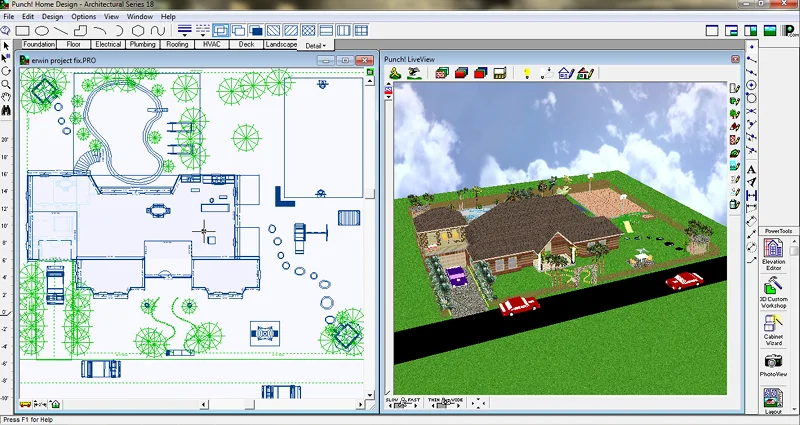This screenshot has width=800, height=425.
Task: Click LiveView house with pencil blue icon
Action: coord(566,73)
